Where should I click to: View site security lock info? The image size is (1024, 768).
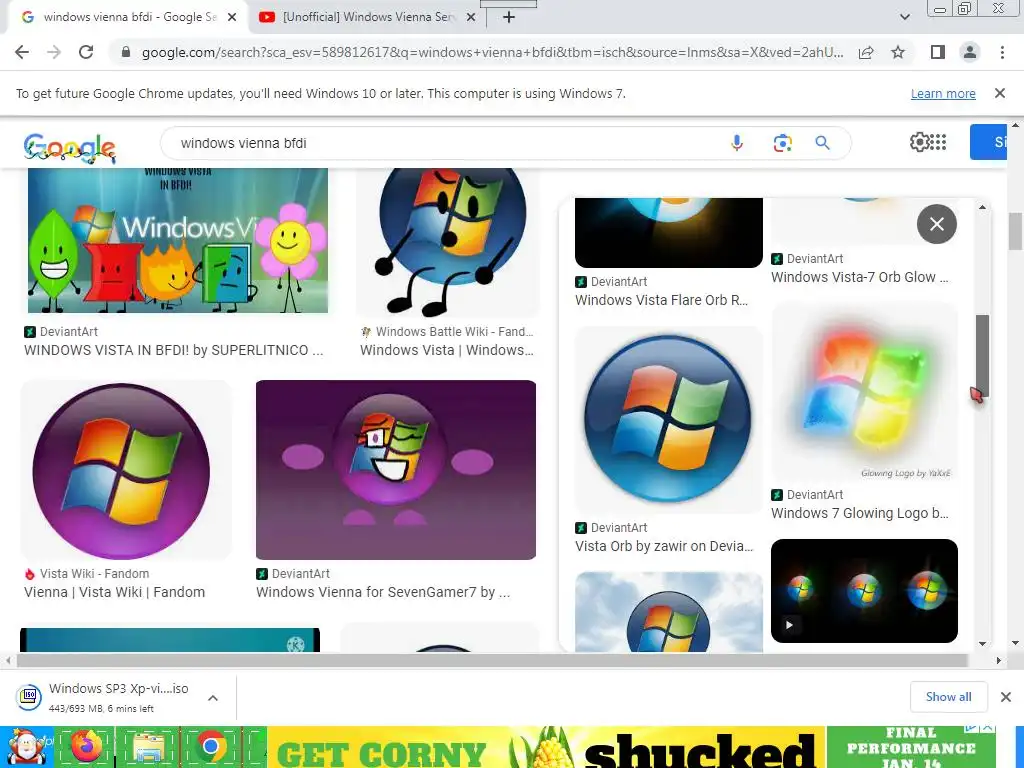tap(126, 52)
